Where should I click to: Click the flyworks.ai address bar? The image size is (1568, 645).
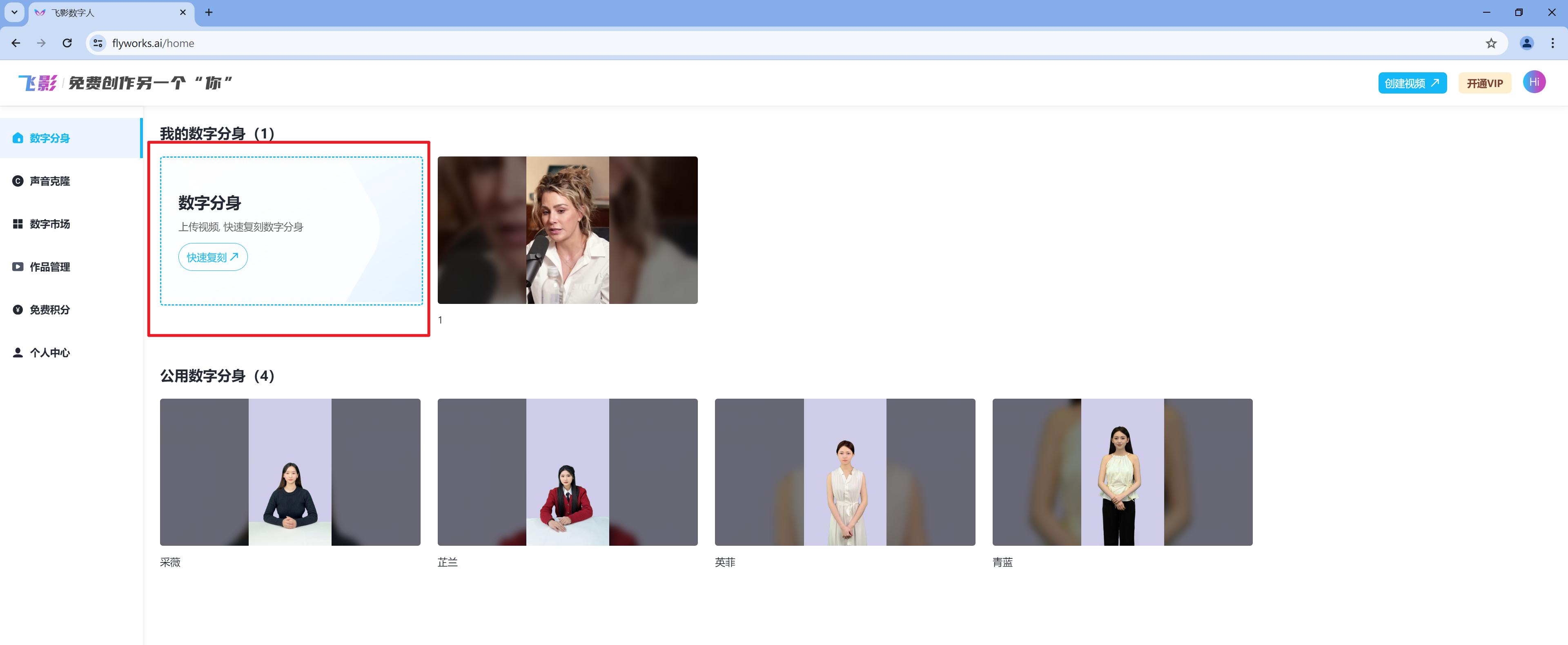pyautogui.click(x=731, y=43)
